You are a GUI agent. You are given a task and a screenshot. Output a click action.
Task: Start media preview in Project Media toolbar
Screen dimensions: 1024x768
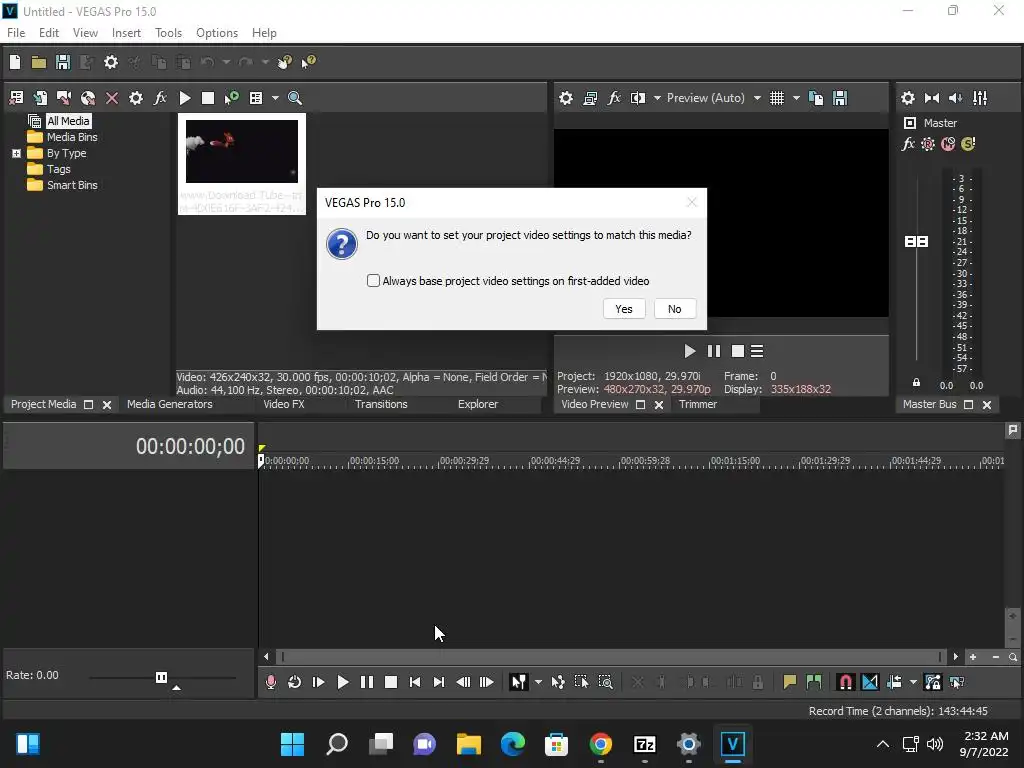tap(185, 98)
